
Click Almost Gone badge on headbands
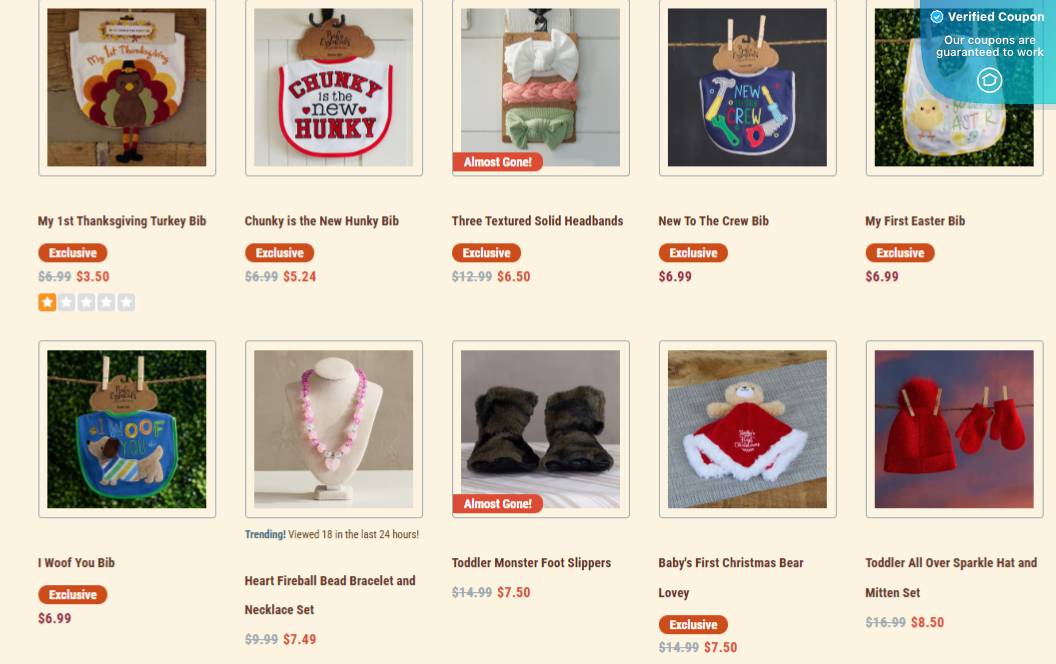(498, 162)
